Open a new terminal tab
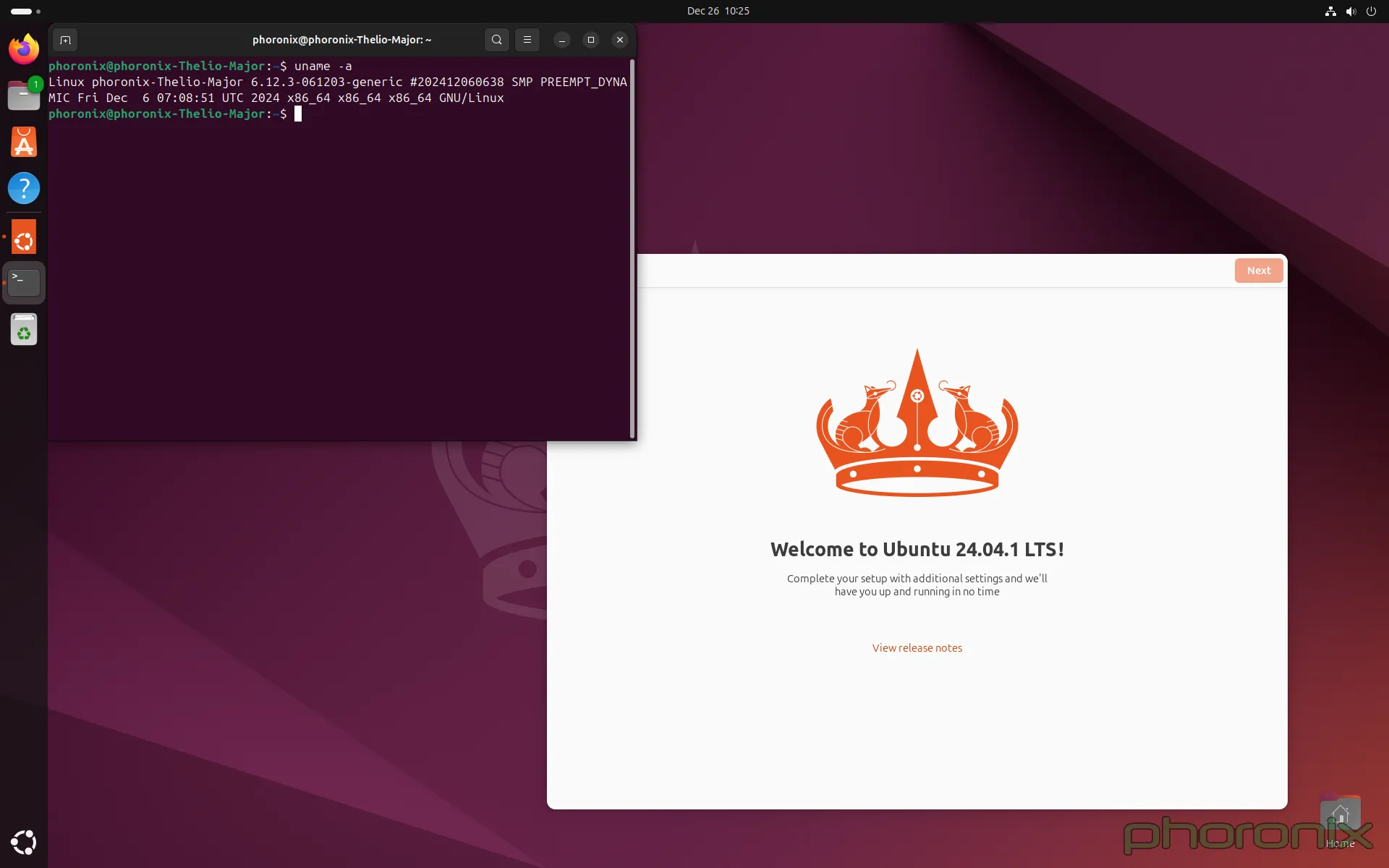This screenshot has height=868, width=1389. [64, 40]
